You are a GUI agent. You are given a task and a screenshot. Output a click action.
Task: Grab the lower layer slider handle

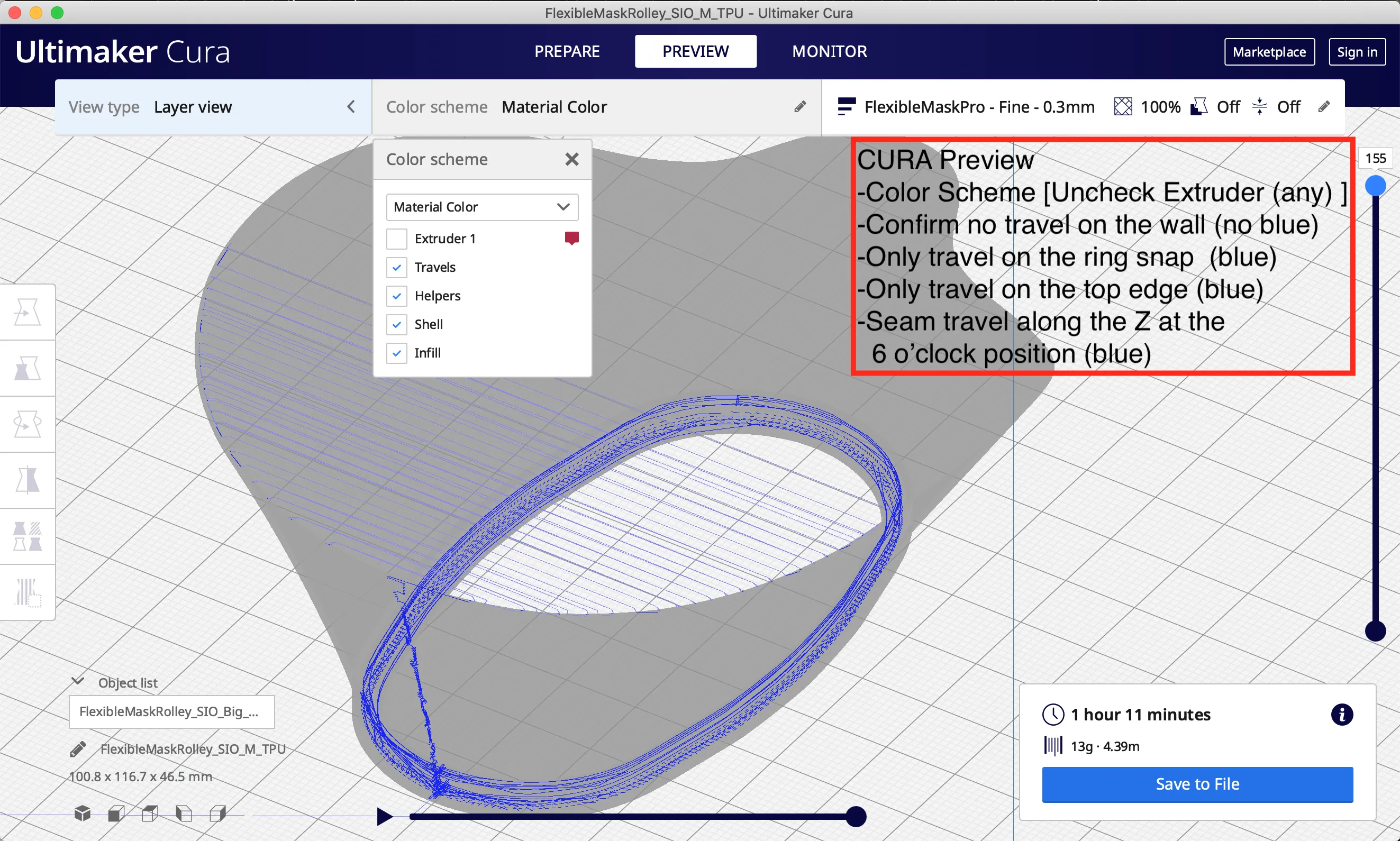coord(1375,630)
